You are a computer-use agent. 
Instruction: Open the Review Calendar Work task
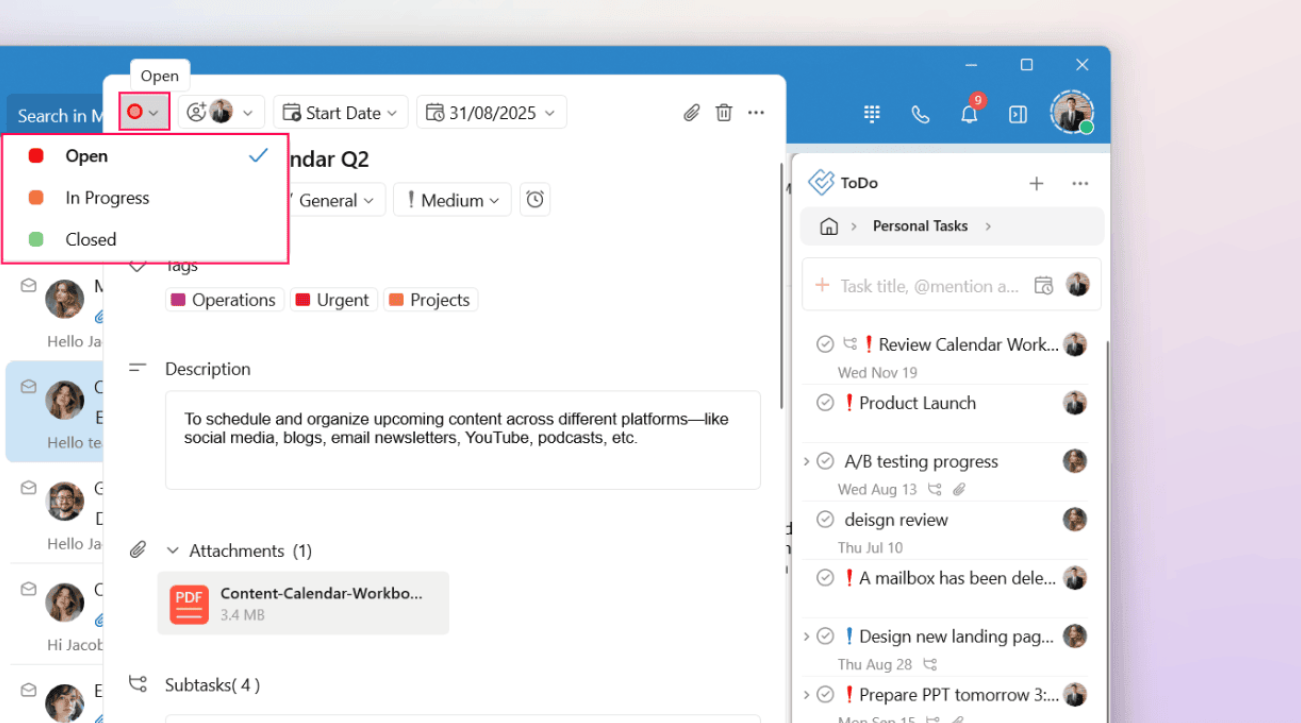968,344
